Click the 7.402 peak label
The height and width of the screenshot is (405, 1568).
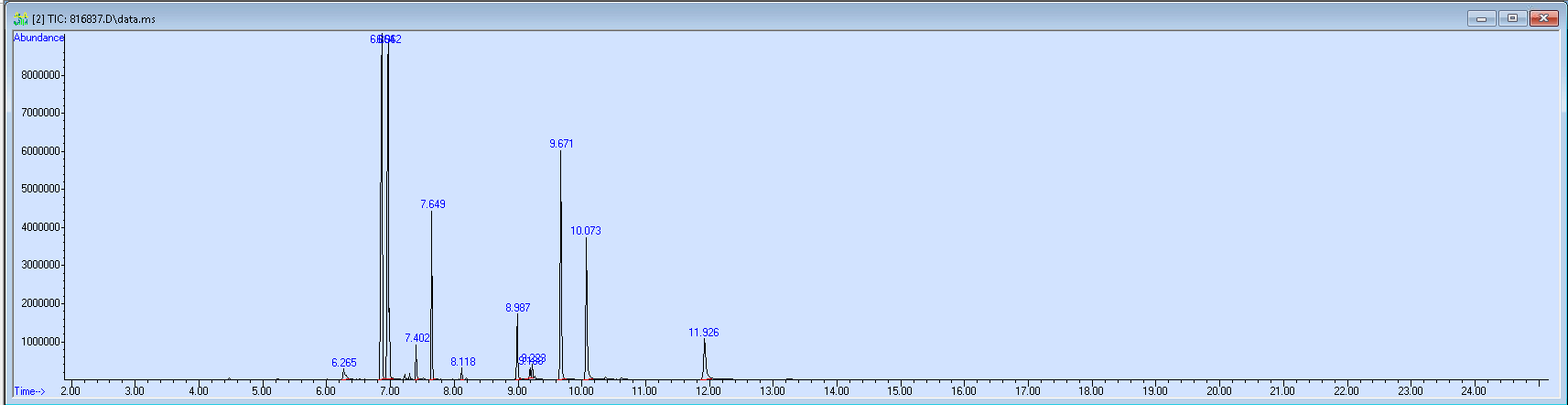416,338
